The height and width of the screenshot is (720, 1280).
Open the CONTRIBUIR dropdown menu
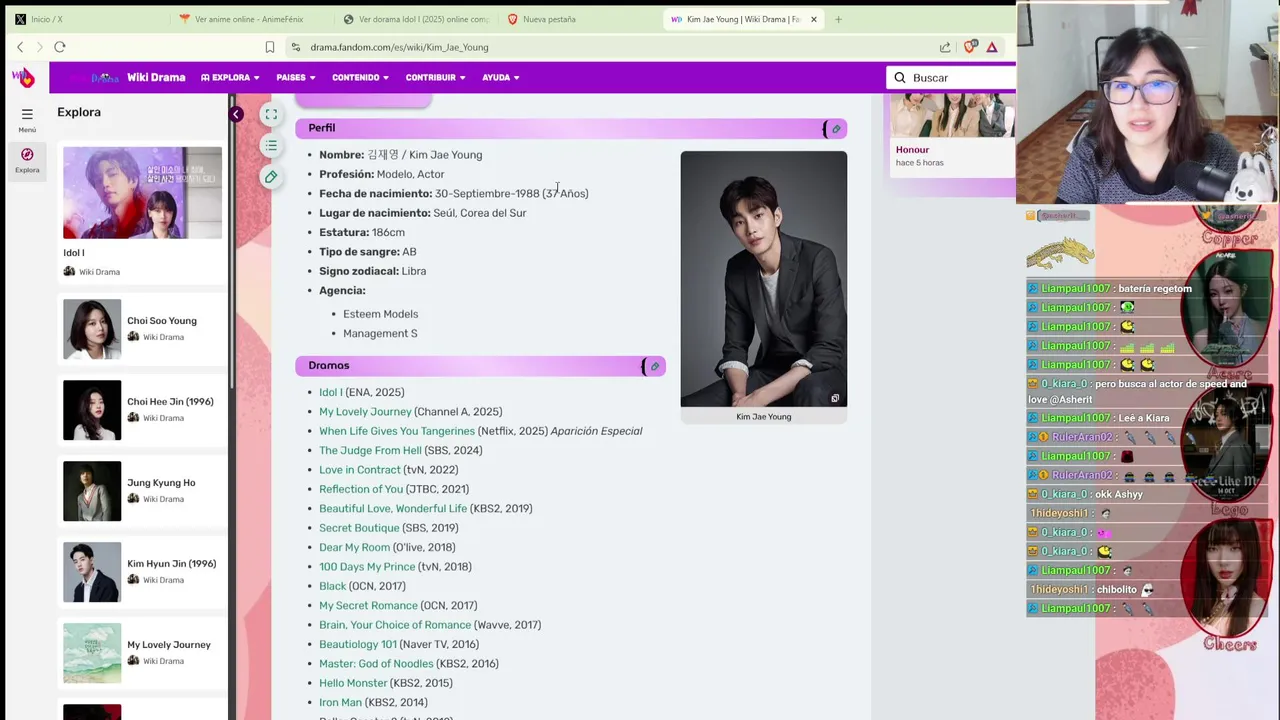pyautogui.click(x=435, y=77)
